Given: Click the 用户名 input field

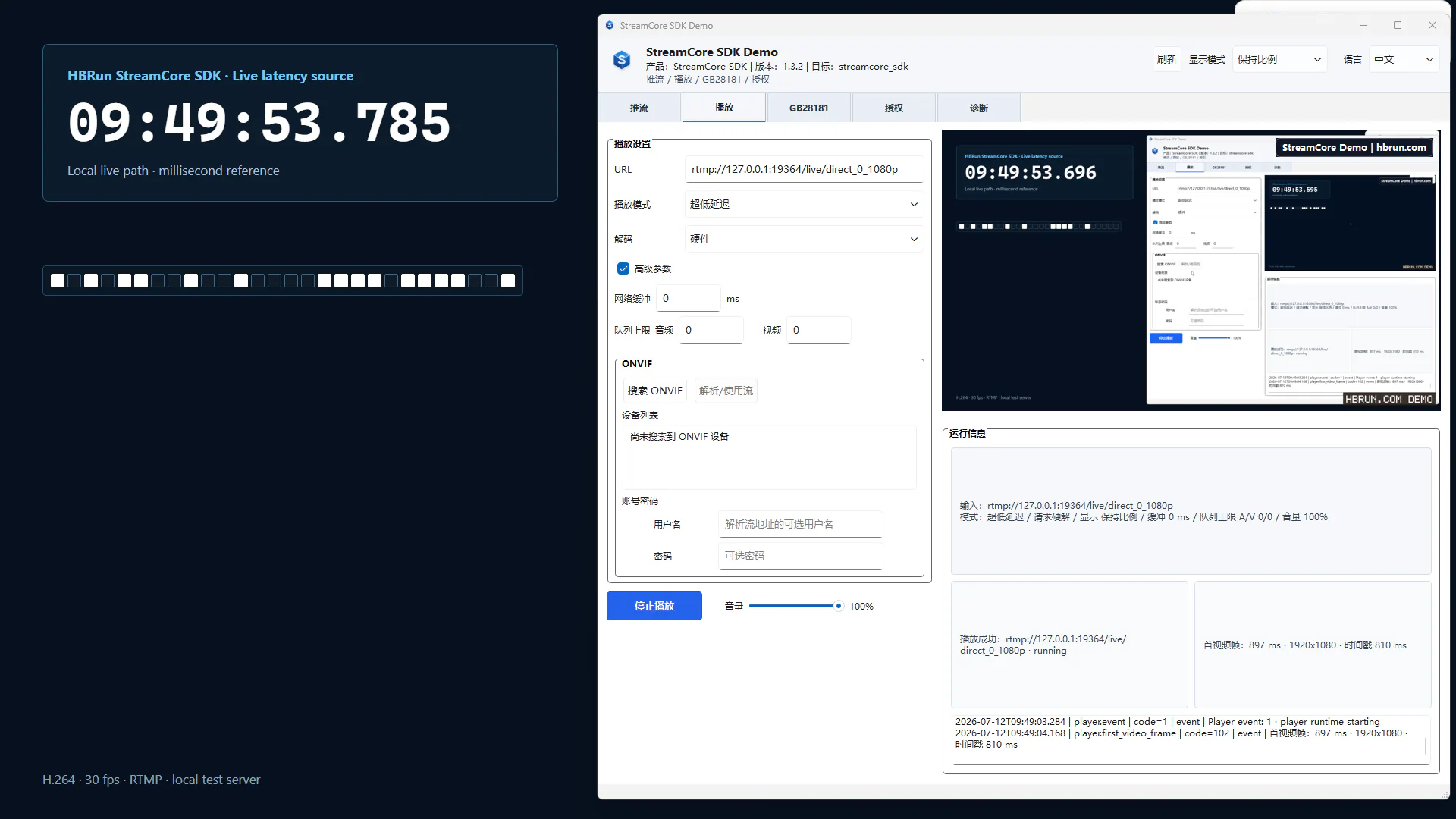Looking at the screenshot, I should click(801, 524).
